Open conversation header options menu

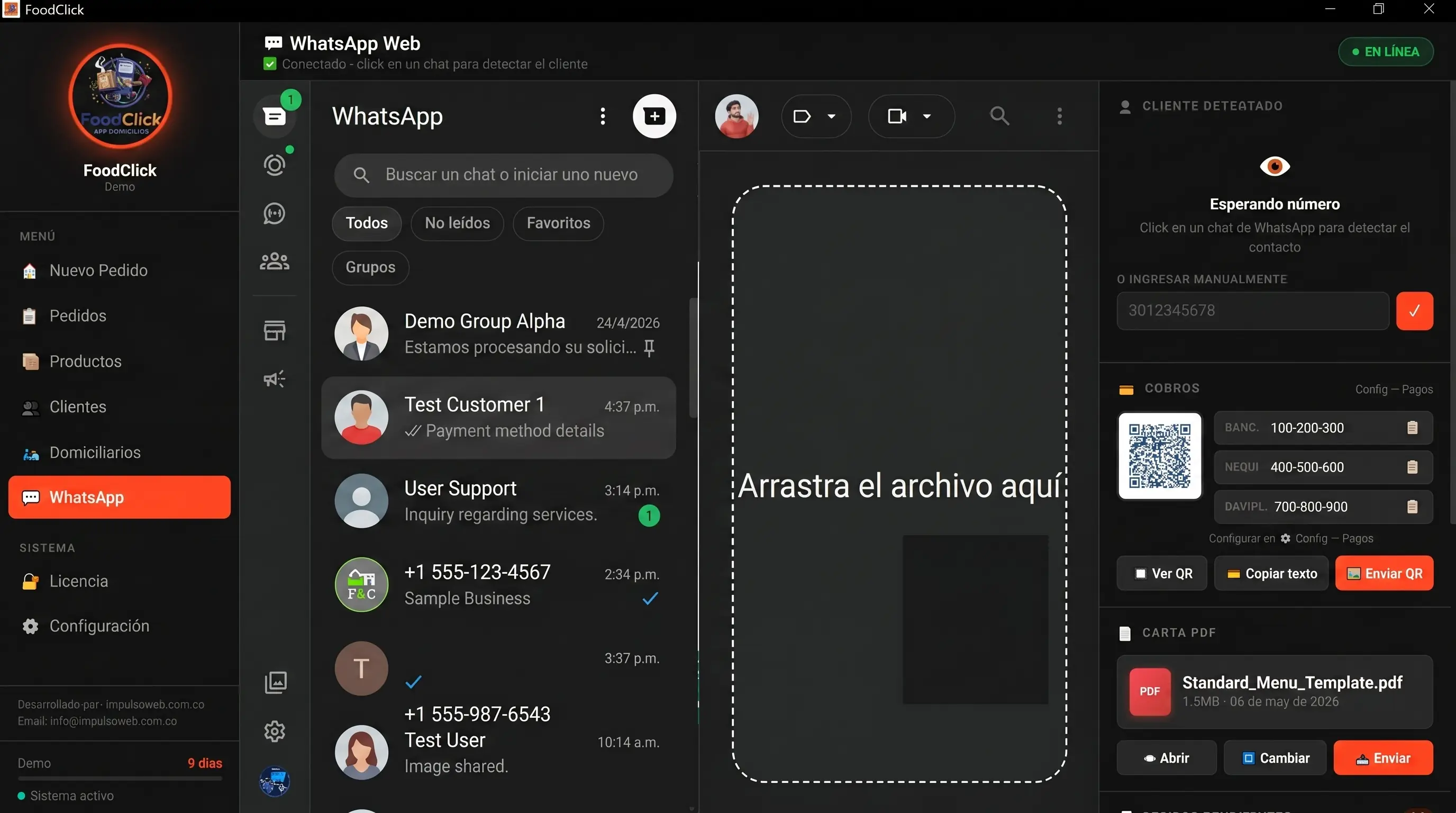1059,116
